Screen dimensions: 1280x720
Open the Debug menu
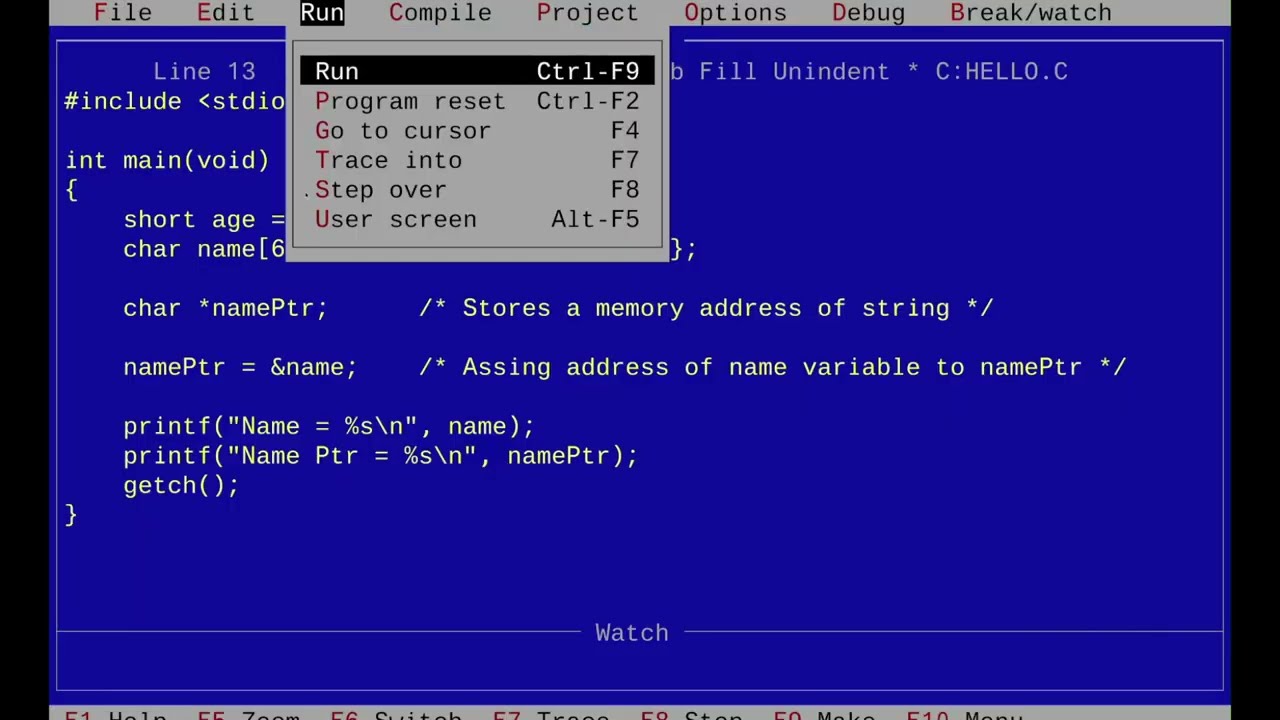(868, 13)
